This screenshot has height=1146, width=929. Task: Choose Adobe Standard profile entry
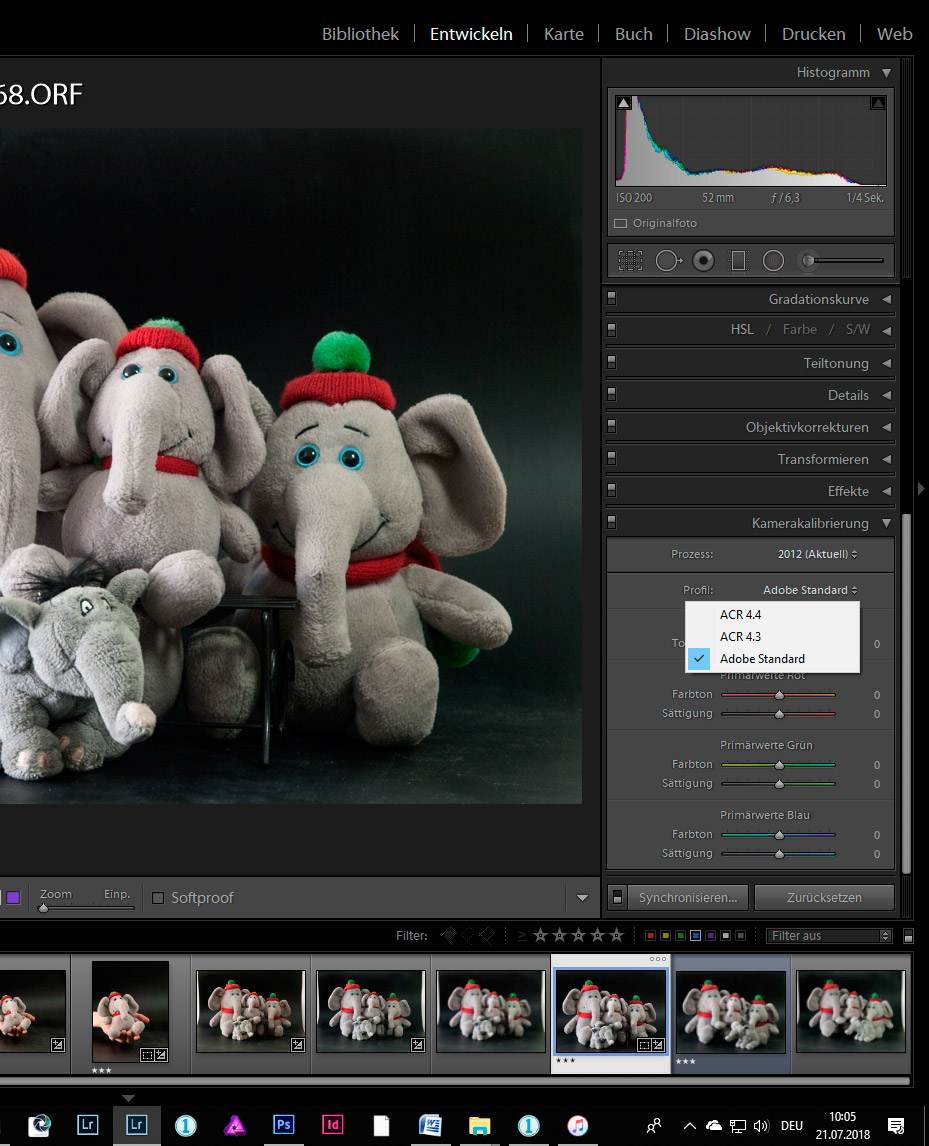[772, 659]
